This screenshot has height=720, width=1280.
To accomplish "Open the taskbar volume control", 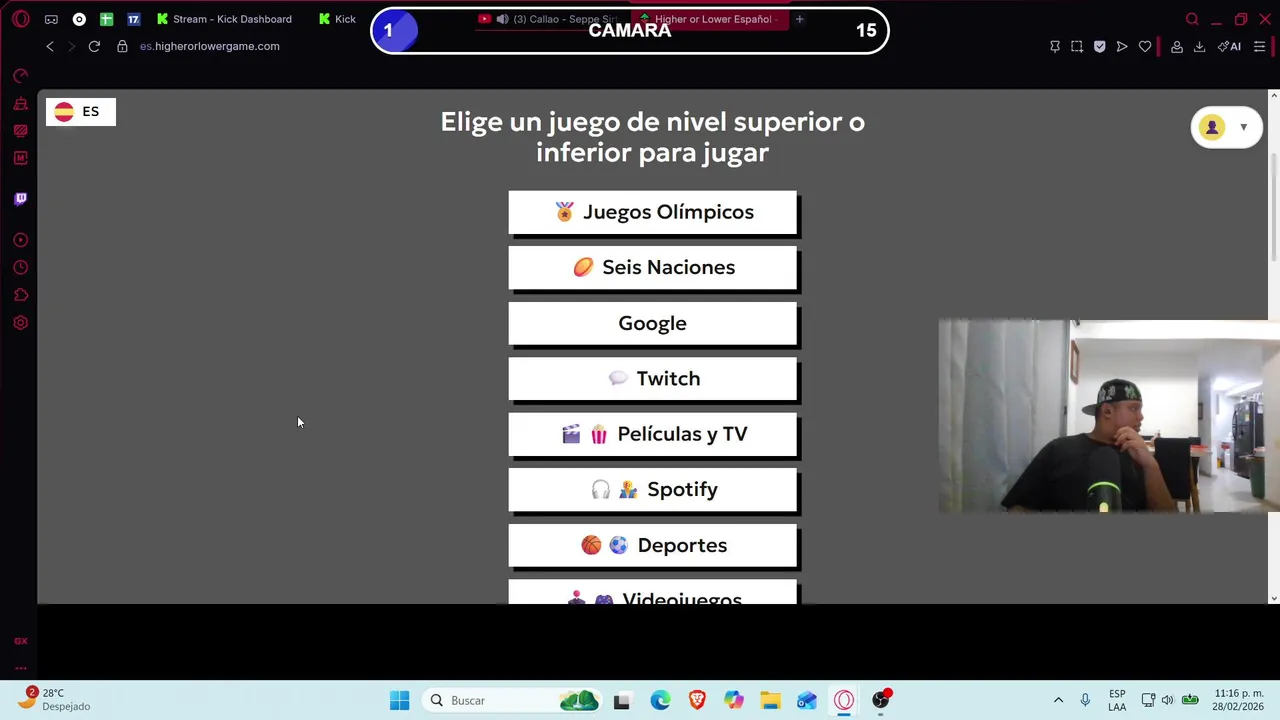I will pos(1167,700).
